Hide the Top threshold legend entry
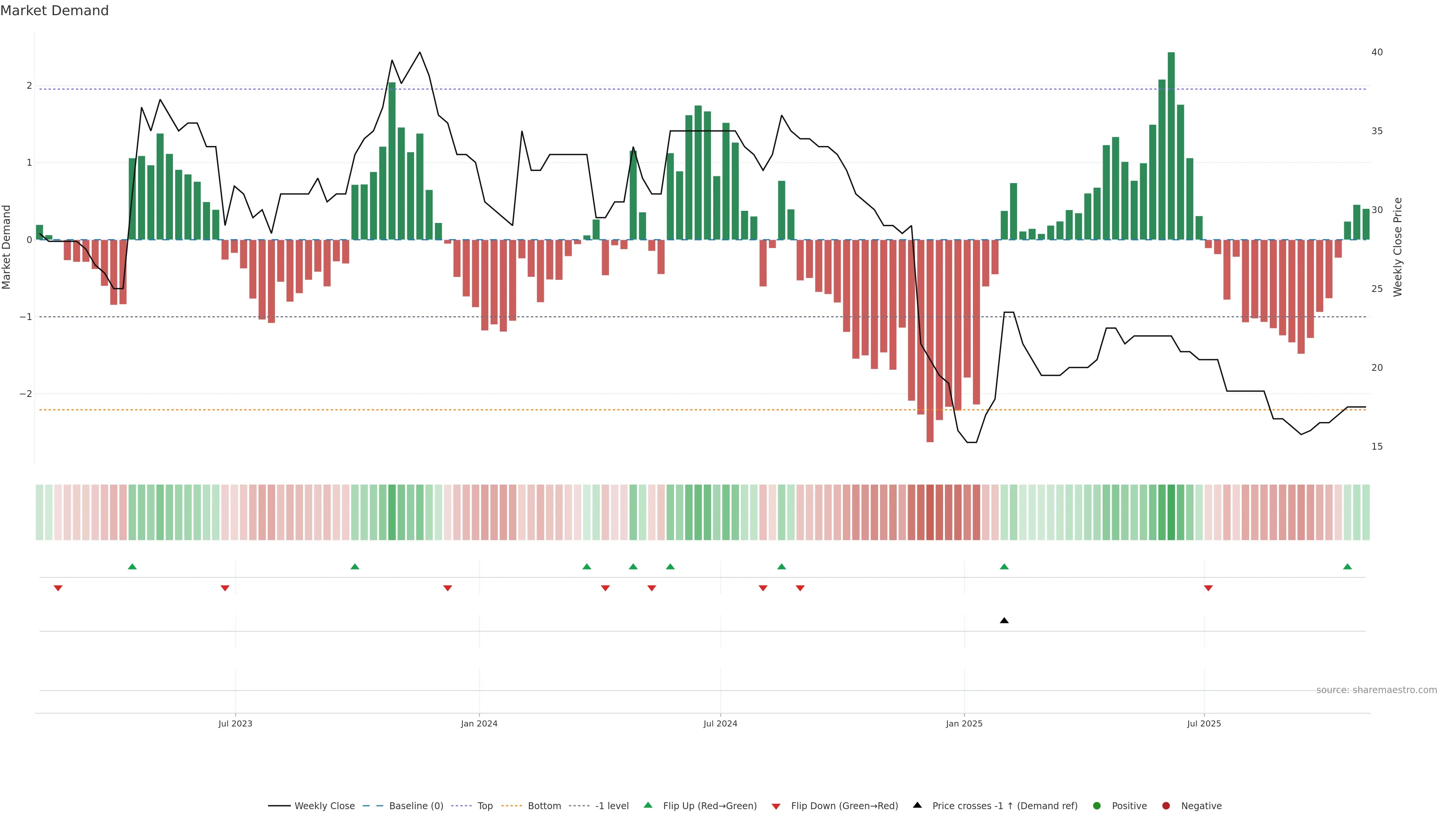 pyautogui.click(x=485, y=806)
